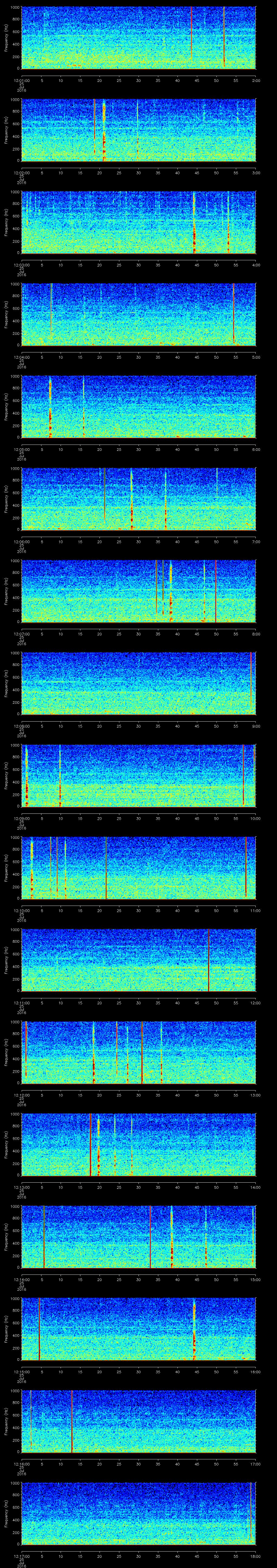Click the "12:12:00" start time label
The image size is (277, 1568).
tap(21, 1095)
